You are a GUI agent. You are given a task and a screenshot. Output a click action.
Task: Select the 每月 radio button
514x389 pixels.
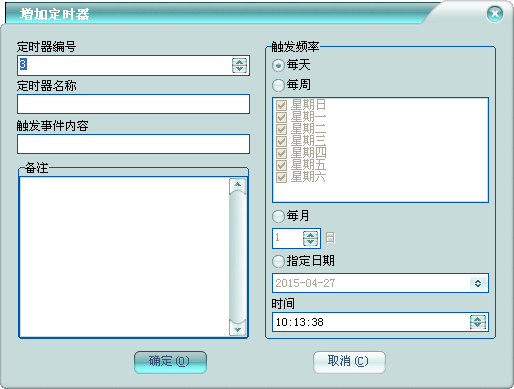(278, 216)
